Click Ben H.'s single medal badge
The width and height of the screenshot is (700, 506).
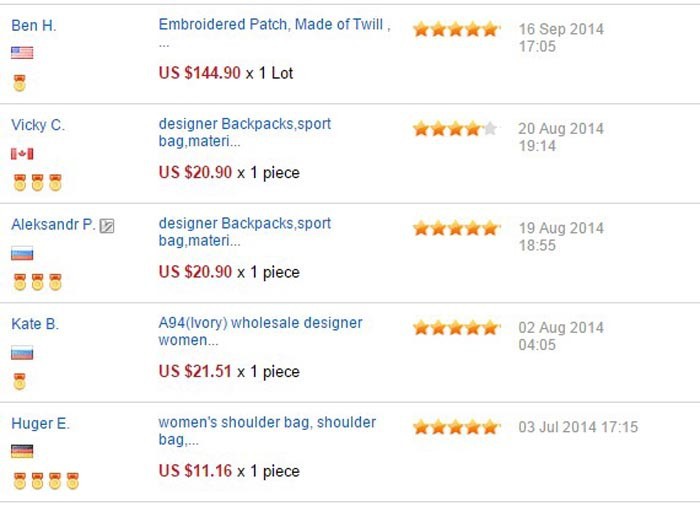[x=19, y=82]
